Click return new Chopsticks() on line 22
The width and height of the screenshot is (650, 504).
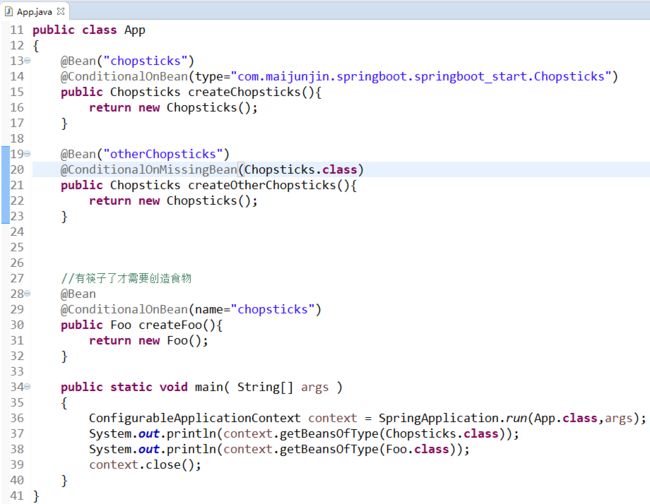coord(173,201)
